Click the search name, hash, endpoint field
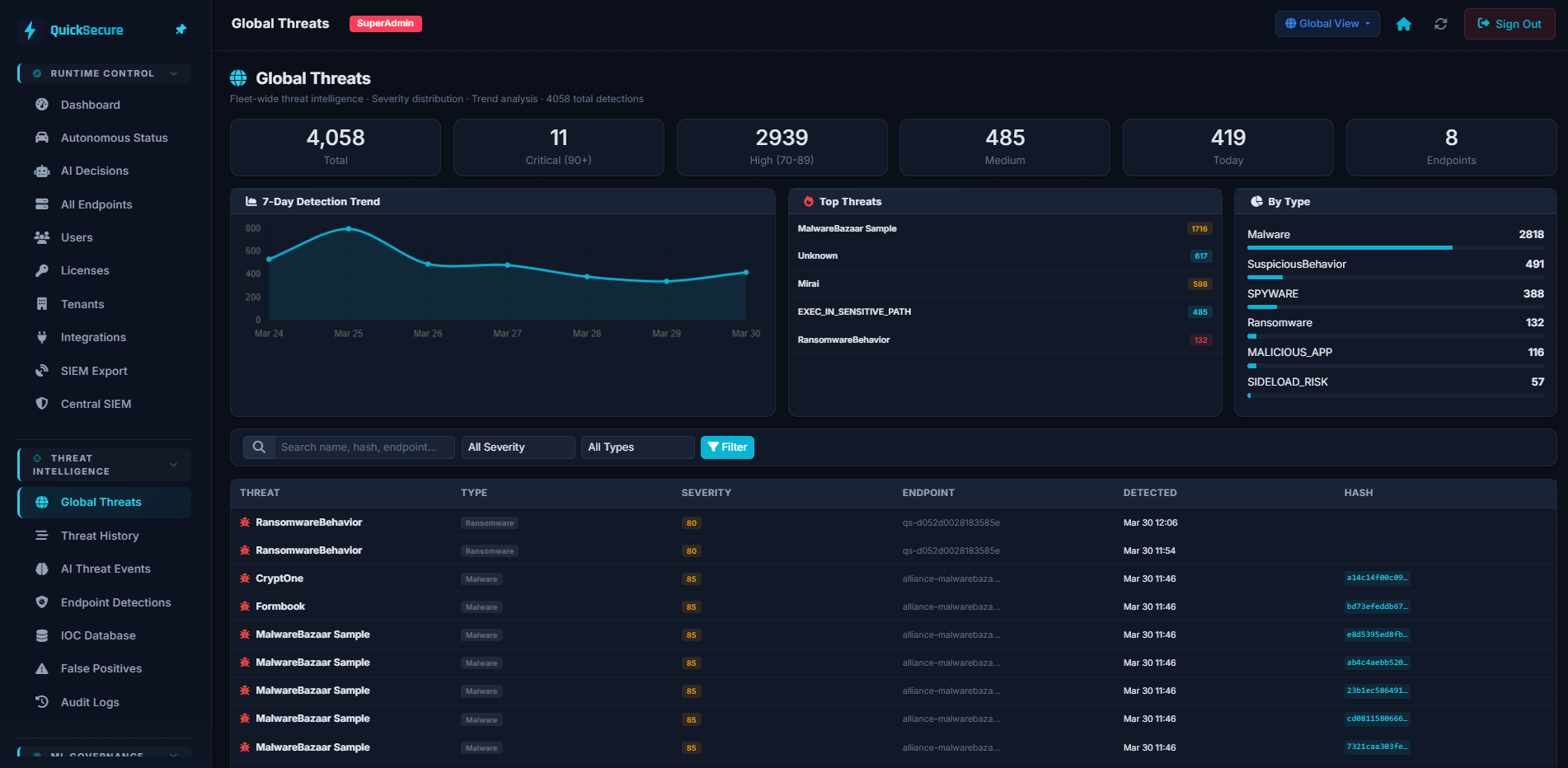The width and height of the screenshot is (1568, 768). click(x=363, y=447)
